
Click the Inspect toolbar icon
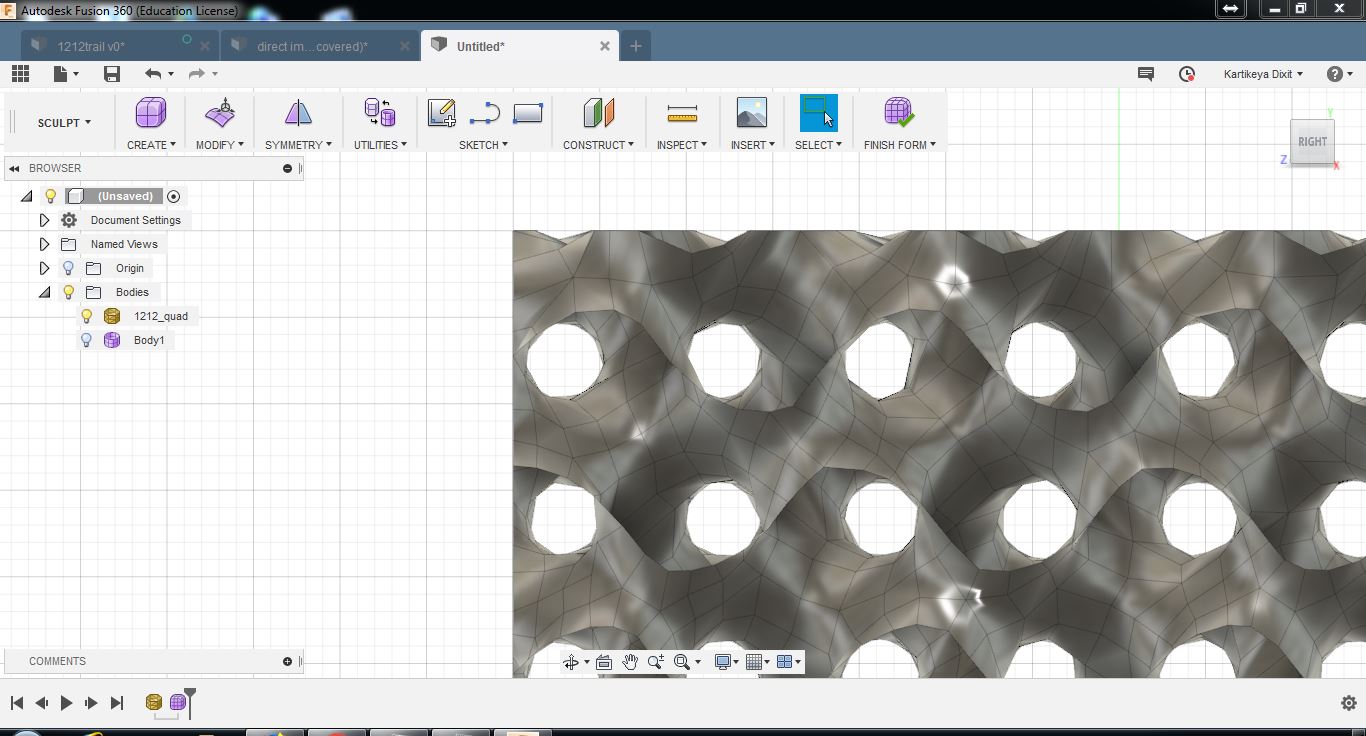click(681, 112)
